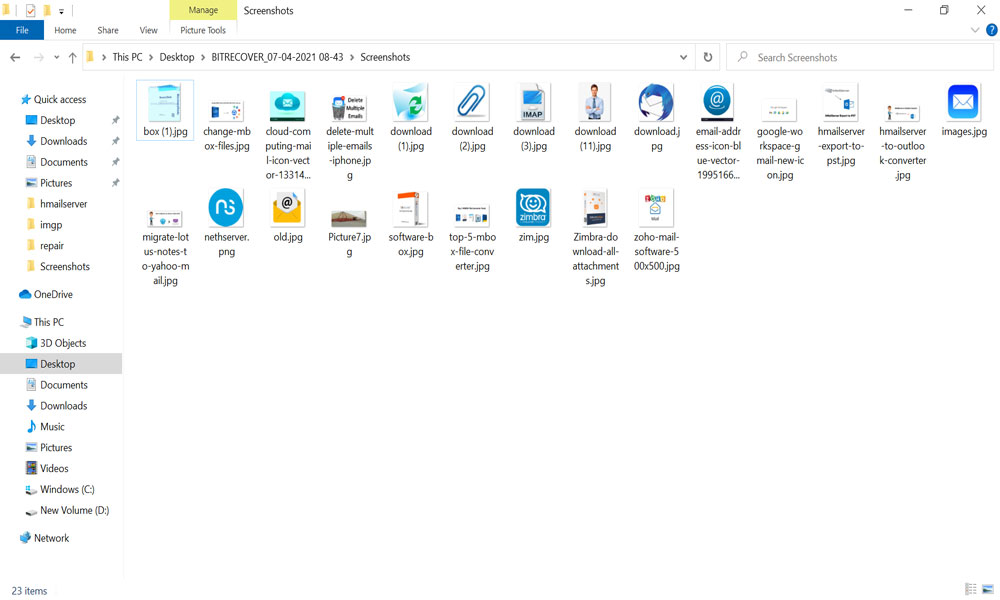Open recent locations dropdown arrow
1000x600 pixels.
click(56, 57)
